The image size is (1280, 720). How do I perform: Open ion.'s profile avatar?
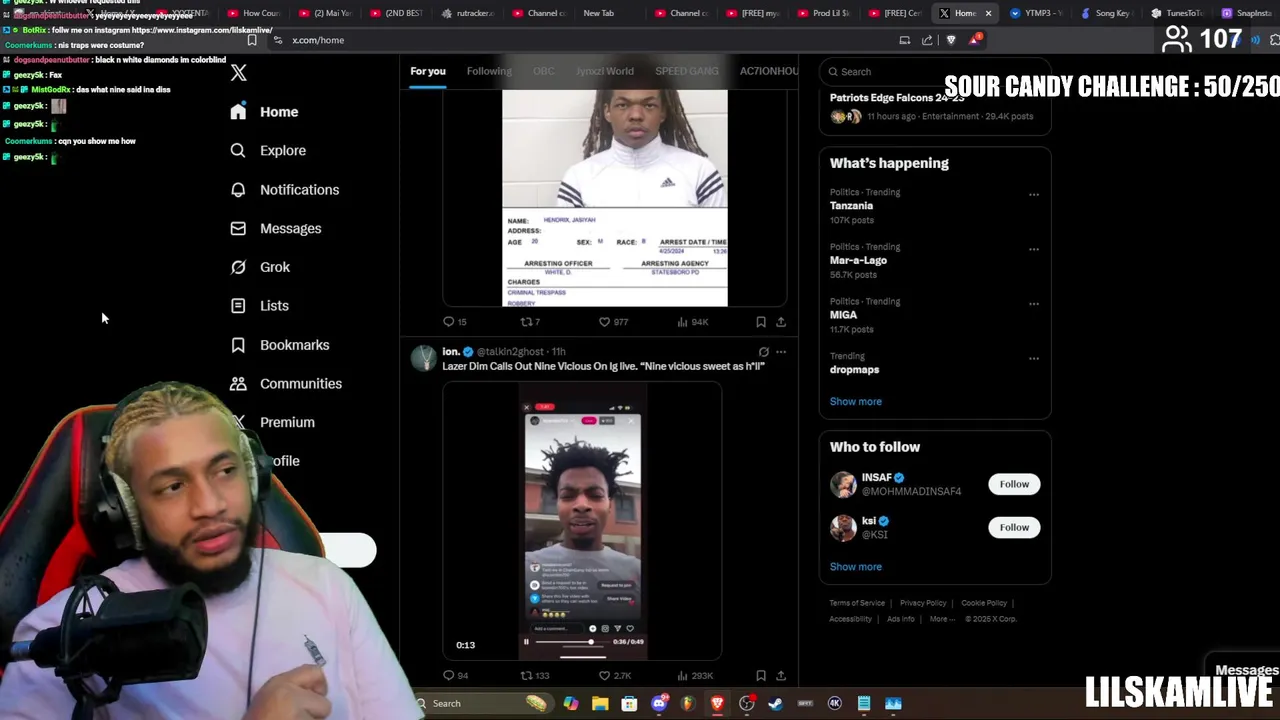[x=424, y=358]
